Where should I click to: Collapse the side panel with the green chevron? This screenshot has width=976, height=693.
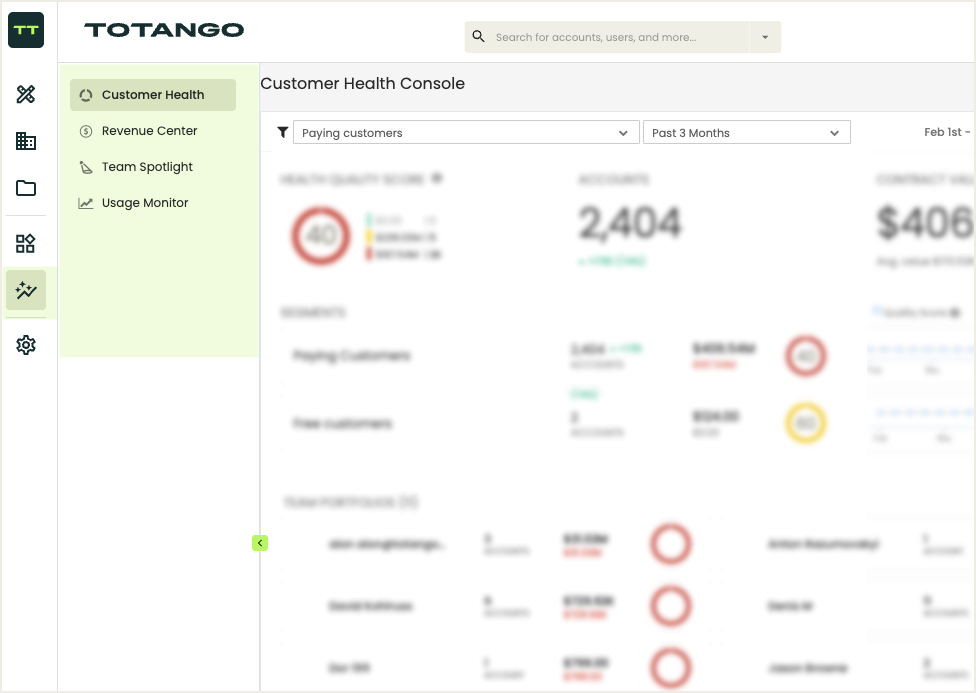pos(260,543)
